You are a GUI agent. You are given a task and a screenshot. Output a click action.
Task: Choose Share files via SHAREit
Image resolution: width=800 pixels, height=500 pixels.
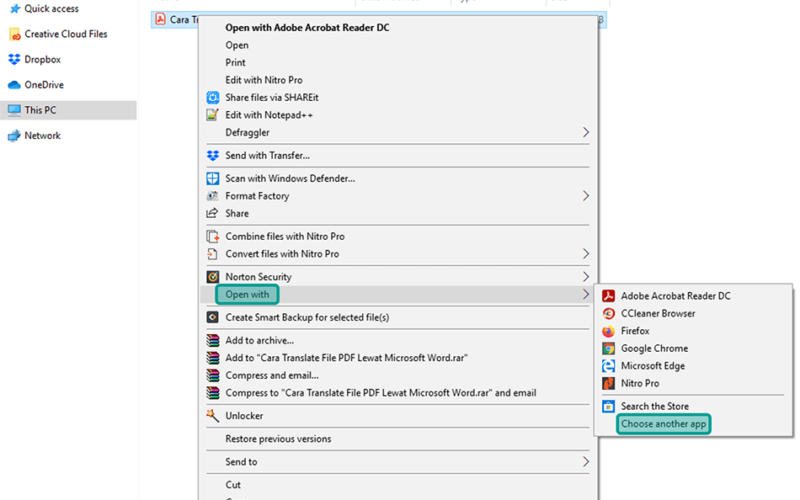[x=272, y=97]
